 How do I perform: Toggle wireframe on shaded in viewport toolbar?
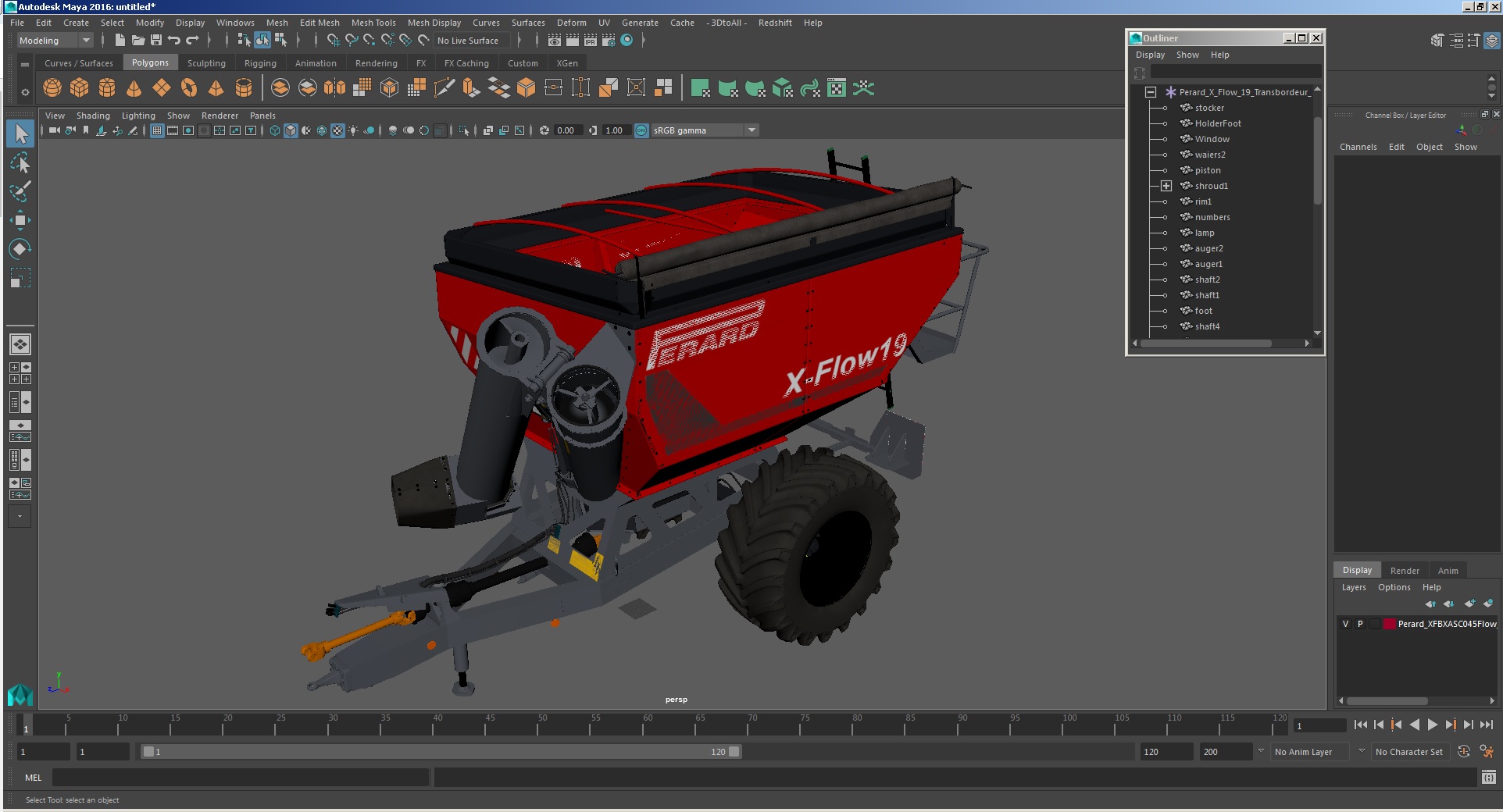(322, 130)
